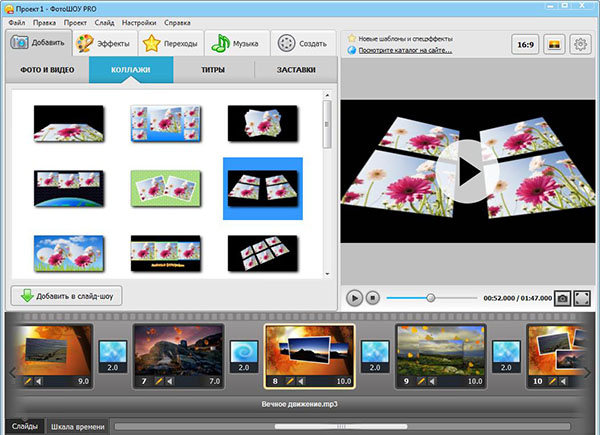Play the slideshow with the round play button
This screenshot has width=600, height=435.
(x=354, y=298)
